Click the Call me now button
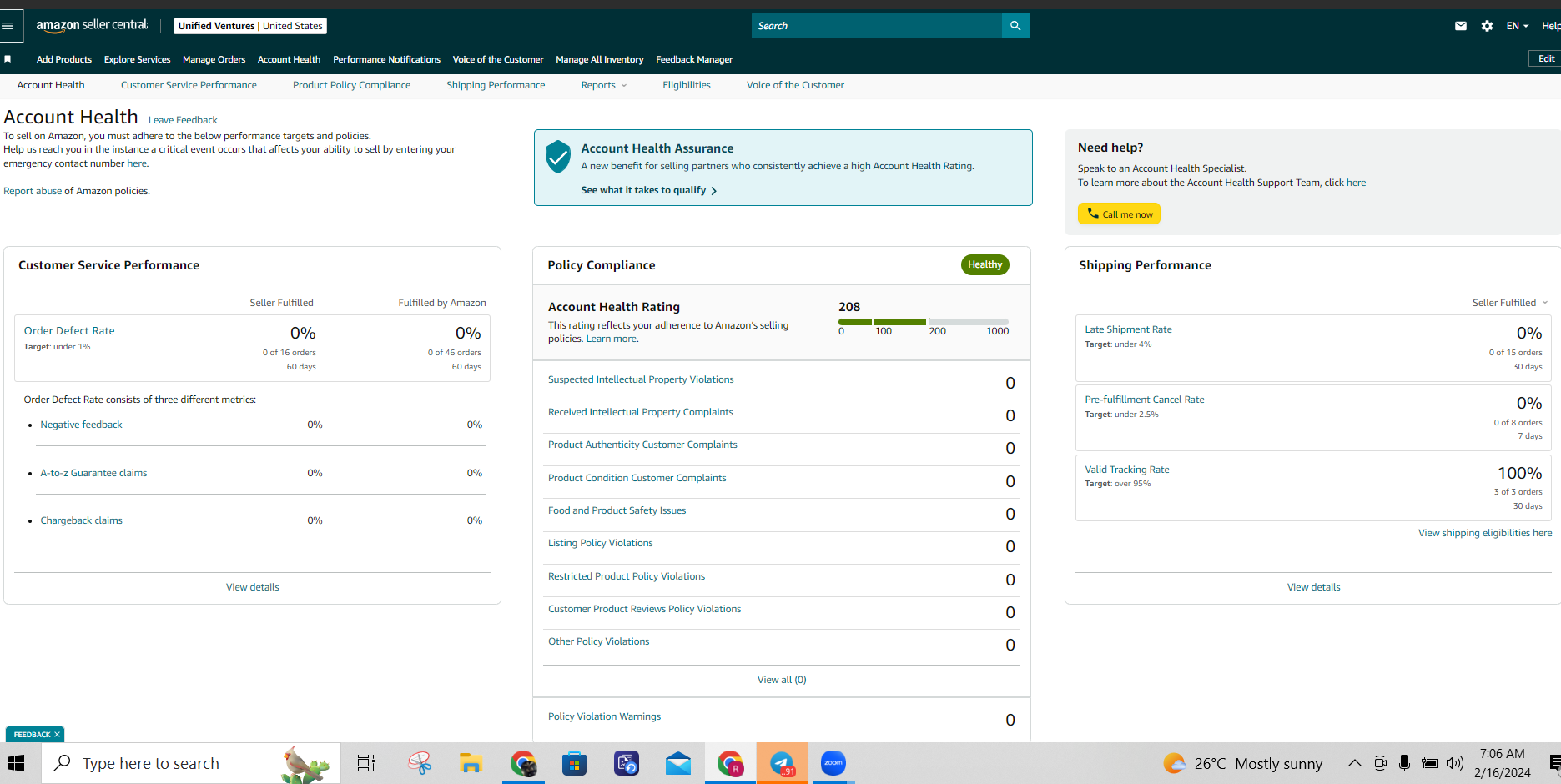1561x784 pixels. [x=1119, y=214]
